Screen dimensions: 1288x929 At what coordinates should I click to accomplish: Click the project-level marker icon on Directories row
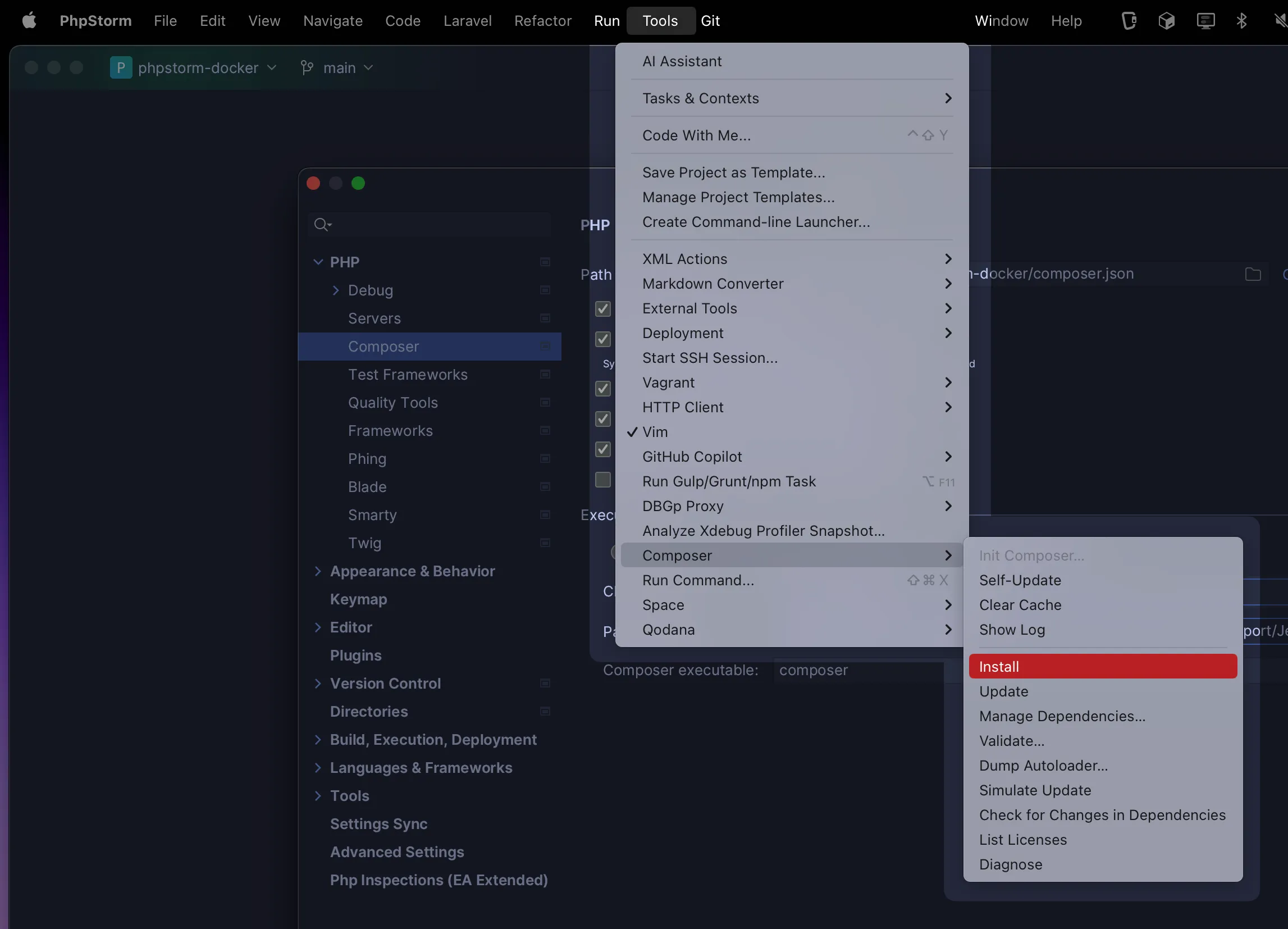click(545, 712)
